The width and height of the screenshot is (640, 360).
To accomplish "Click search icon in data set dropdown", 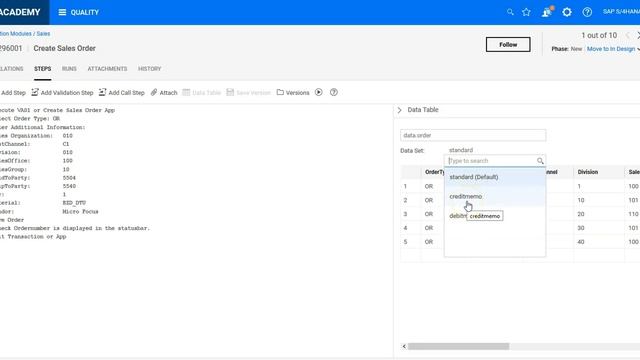I will pos(540,161).
